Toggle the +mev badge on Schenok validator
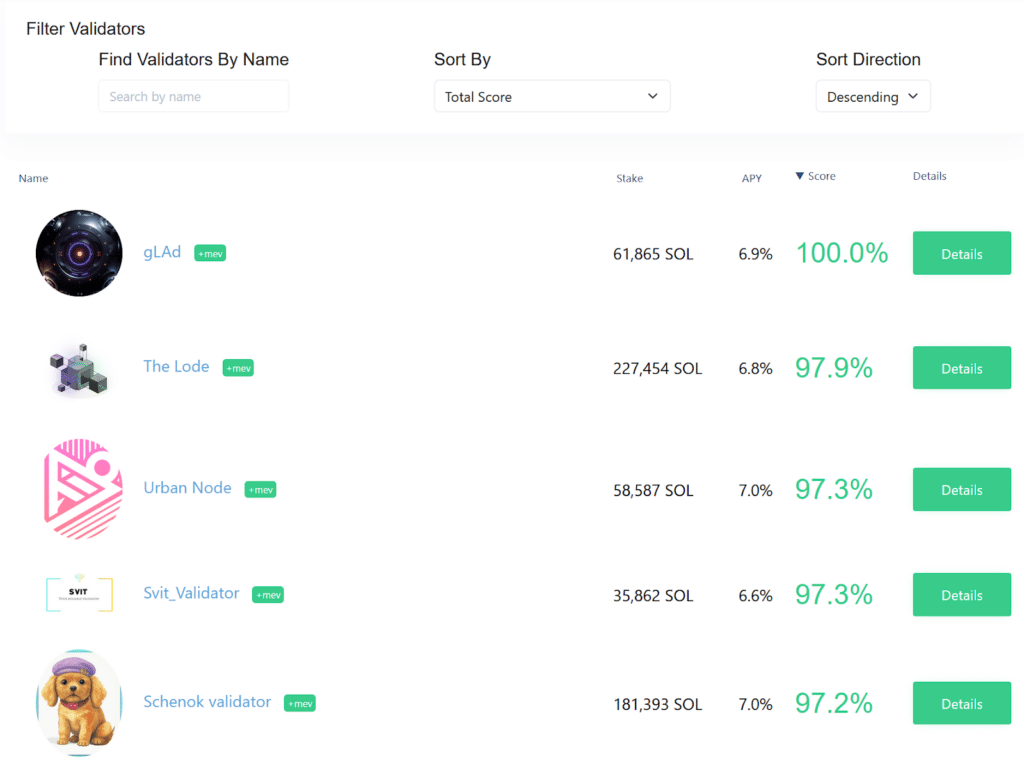The height and width of the screenshot is (758, 1024). pos(299,703)
